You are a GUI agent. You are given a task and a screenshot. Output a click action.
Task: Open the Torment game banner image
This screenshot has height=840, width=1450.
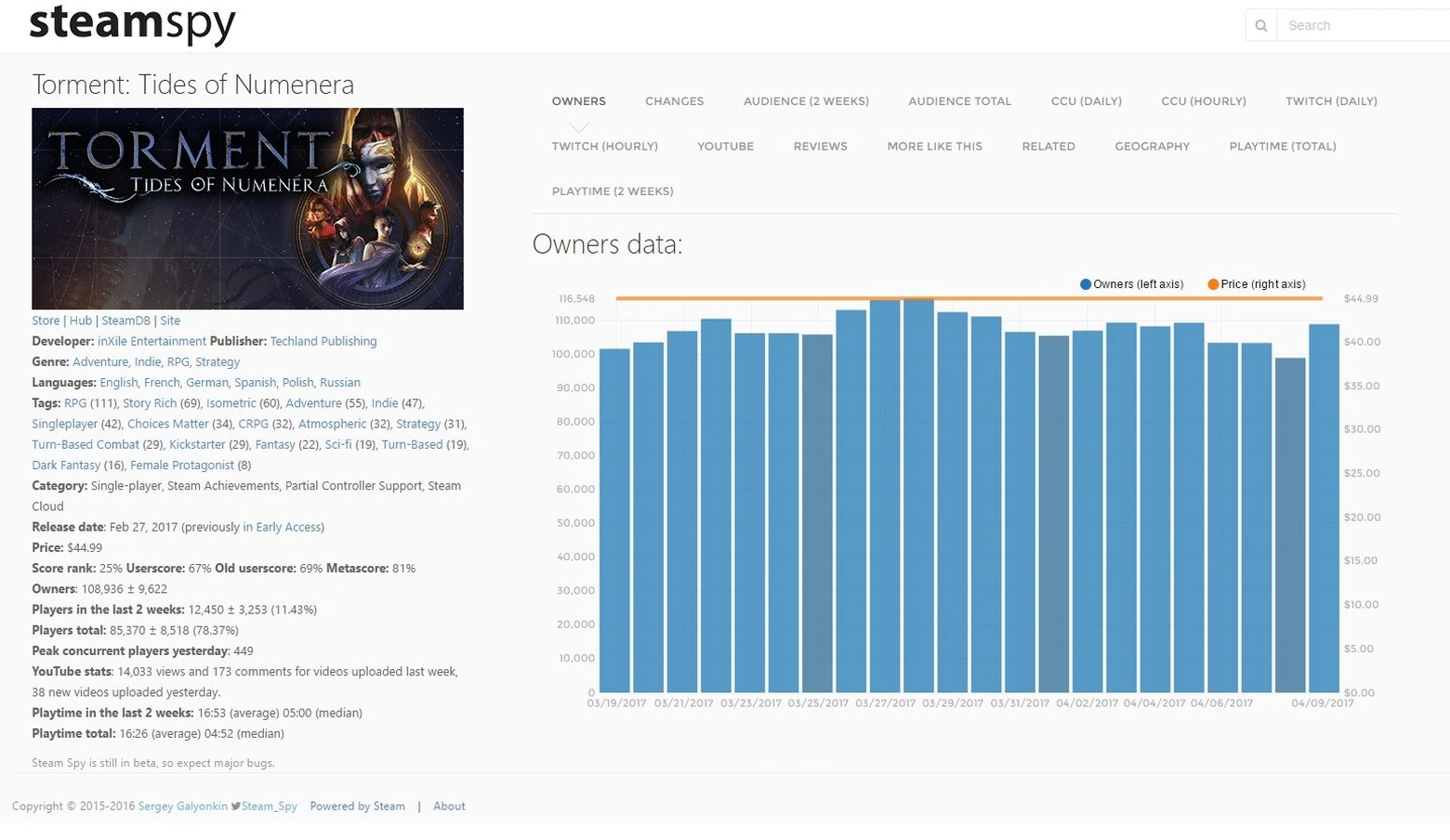coord(247,208)
